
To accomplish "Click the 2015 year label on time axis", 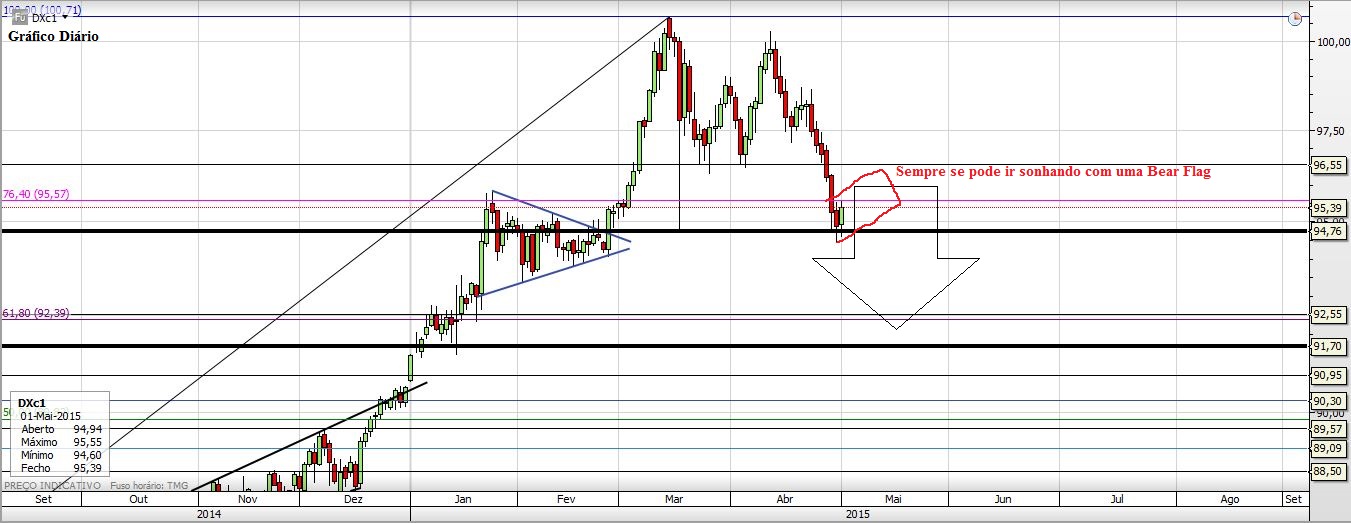I will tap(858, 514).
